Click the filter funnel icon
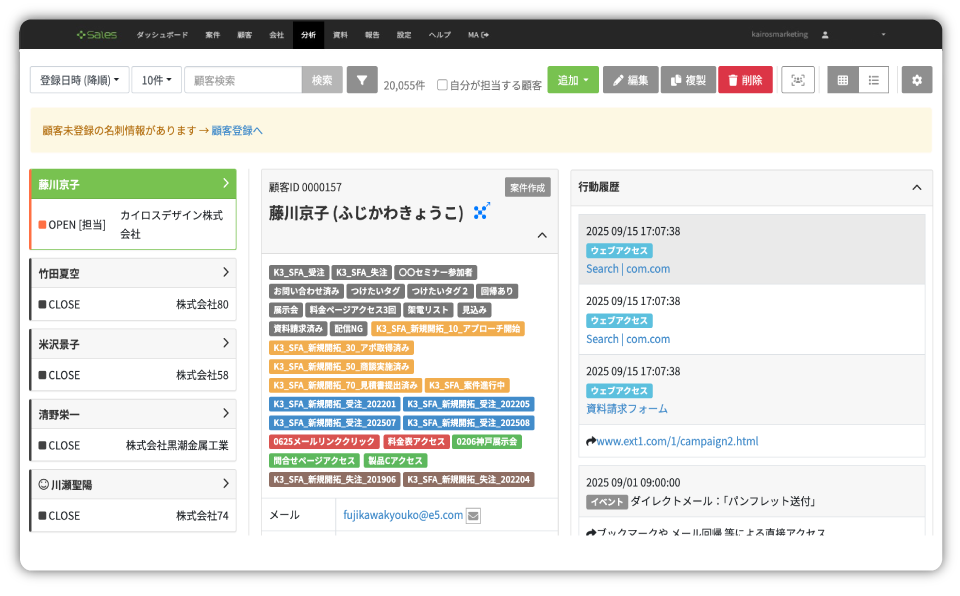This screenshot has height=596, width=960. (362, 80)
